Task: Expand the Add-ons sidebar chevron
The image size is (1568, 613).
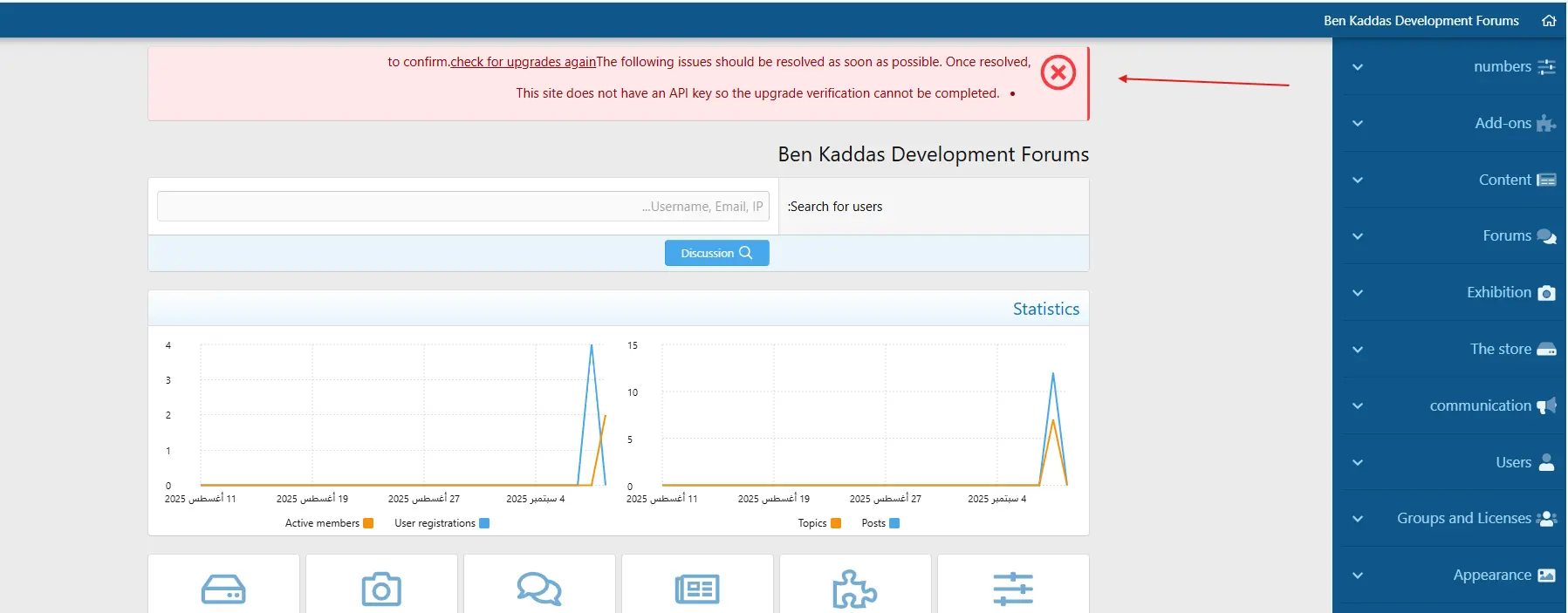Action: tap(1357, 124)
